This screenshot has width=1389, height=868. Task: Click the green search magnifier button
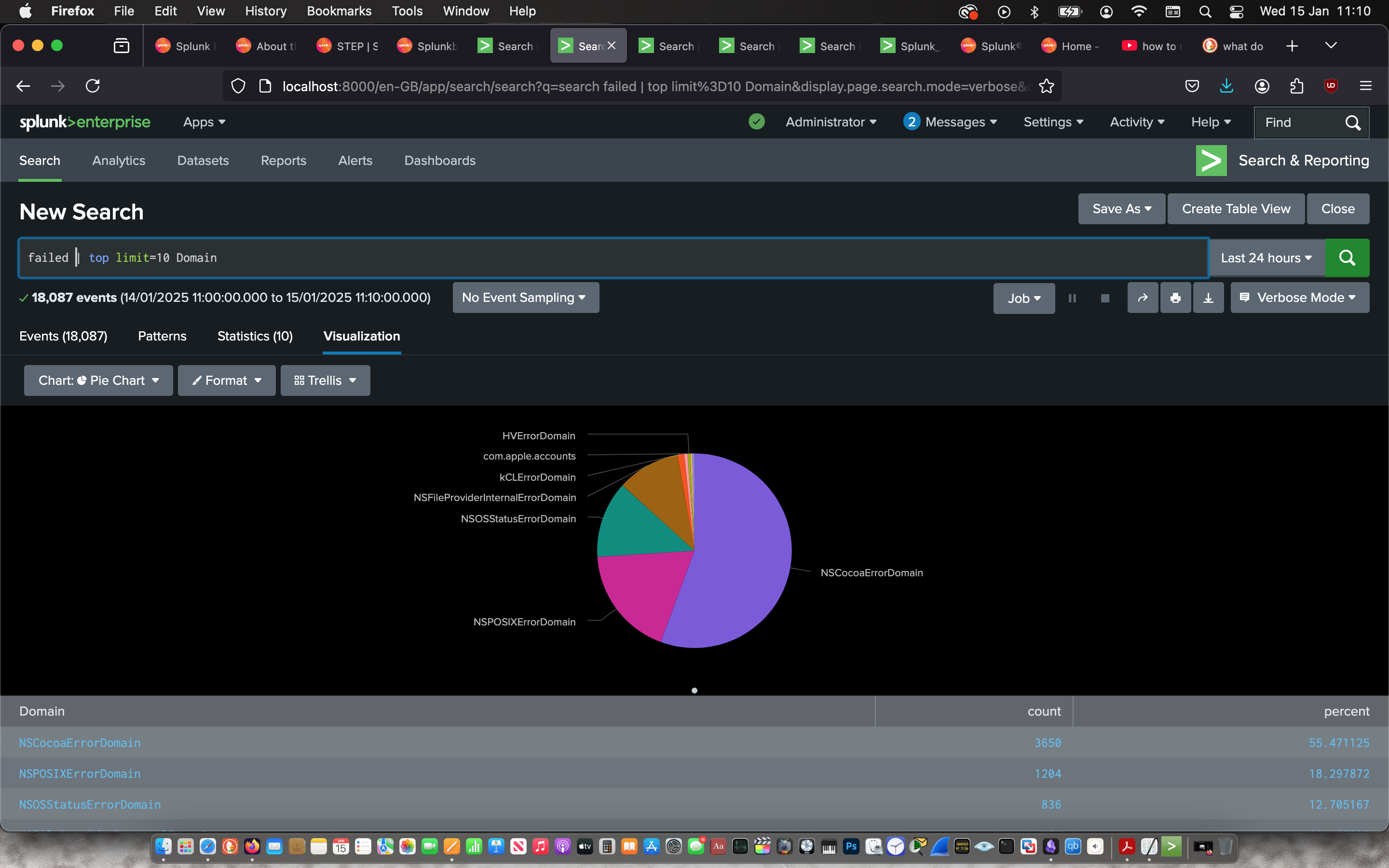(1347, 258)
